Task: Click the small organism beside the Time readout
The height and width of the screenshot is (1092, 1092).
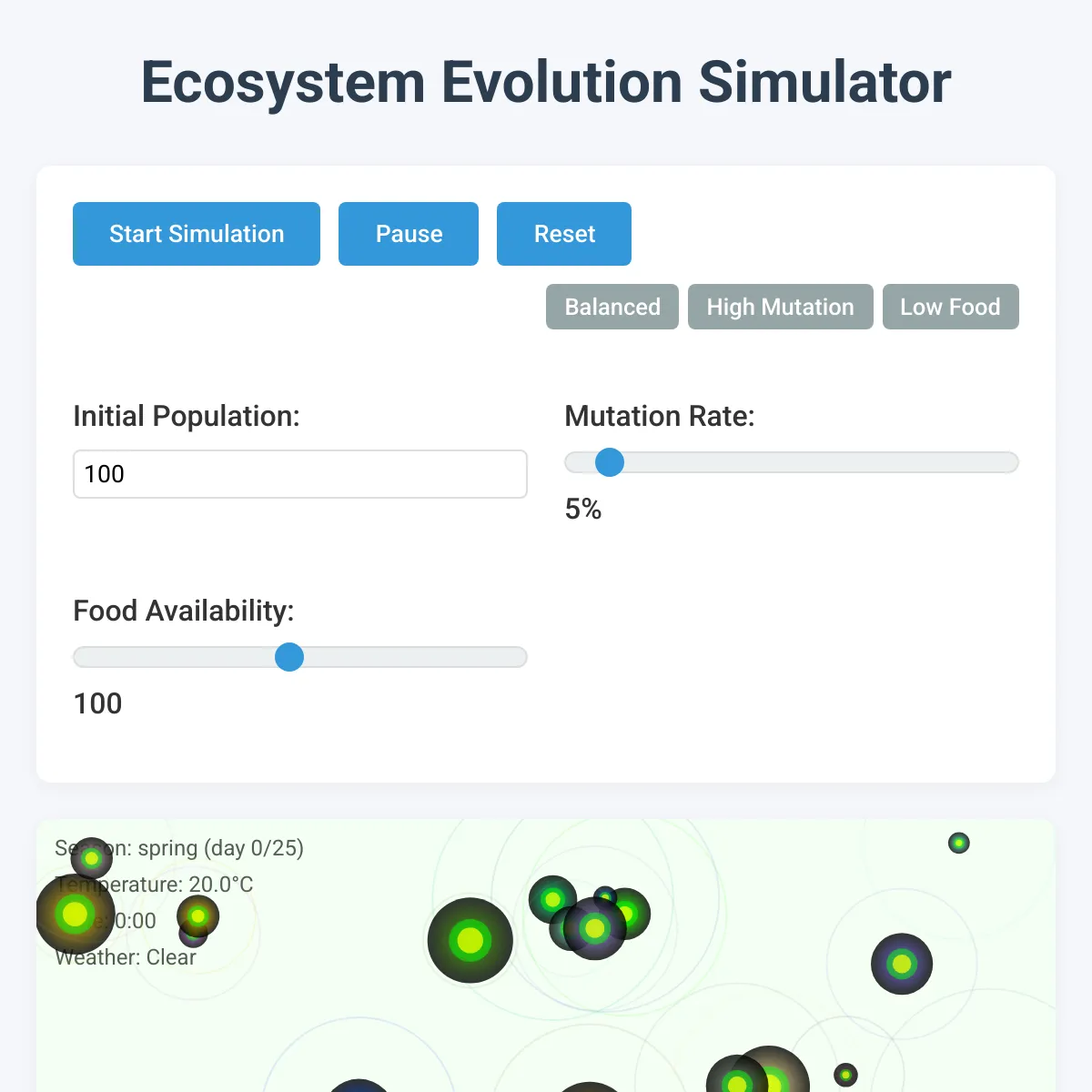Action: point(197,916)
